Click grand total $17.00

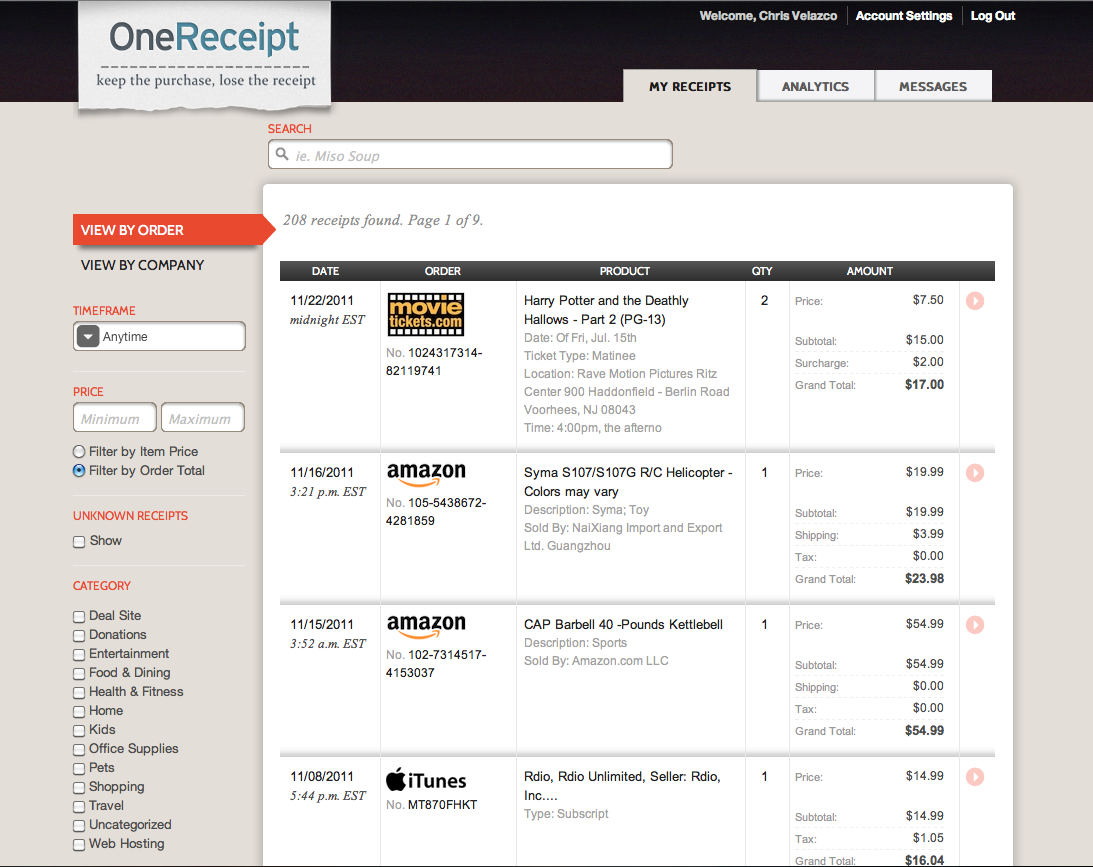(924, 385)
